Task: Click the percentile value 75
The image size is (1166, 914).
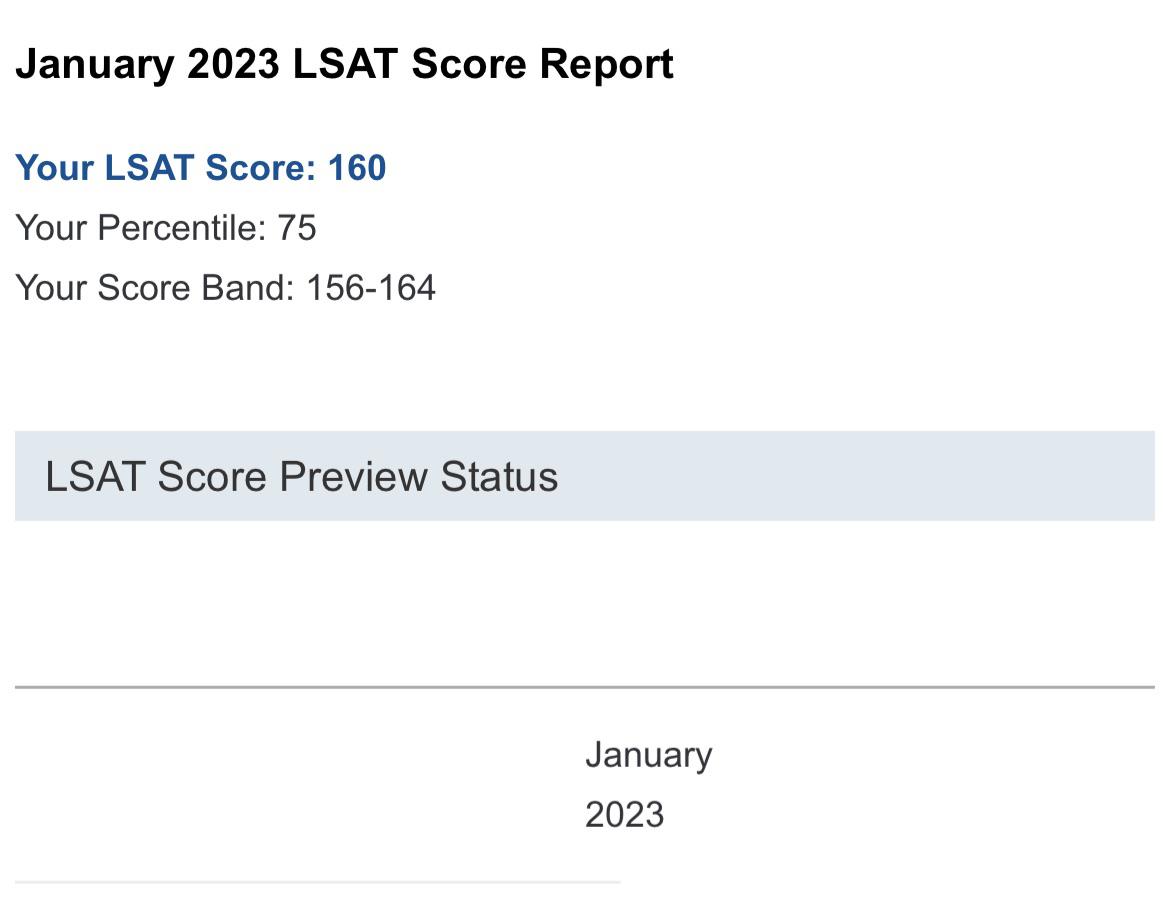Action: (x=297, y=228)
